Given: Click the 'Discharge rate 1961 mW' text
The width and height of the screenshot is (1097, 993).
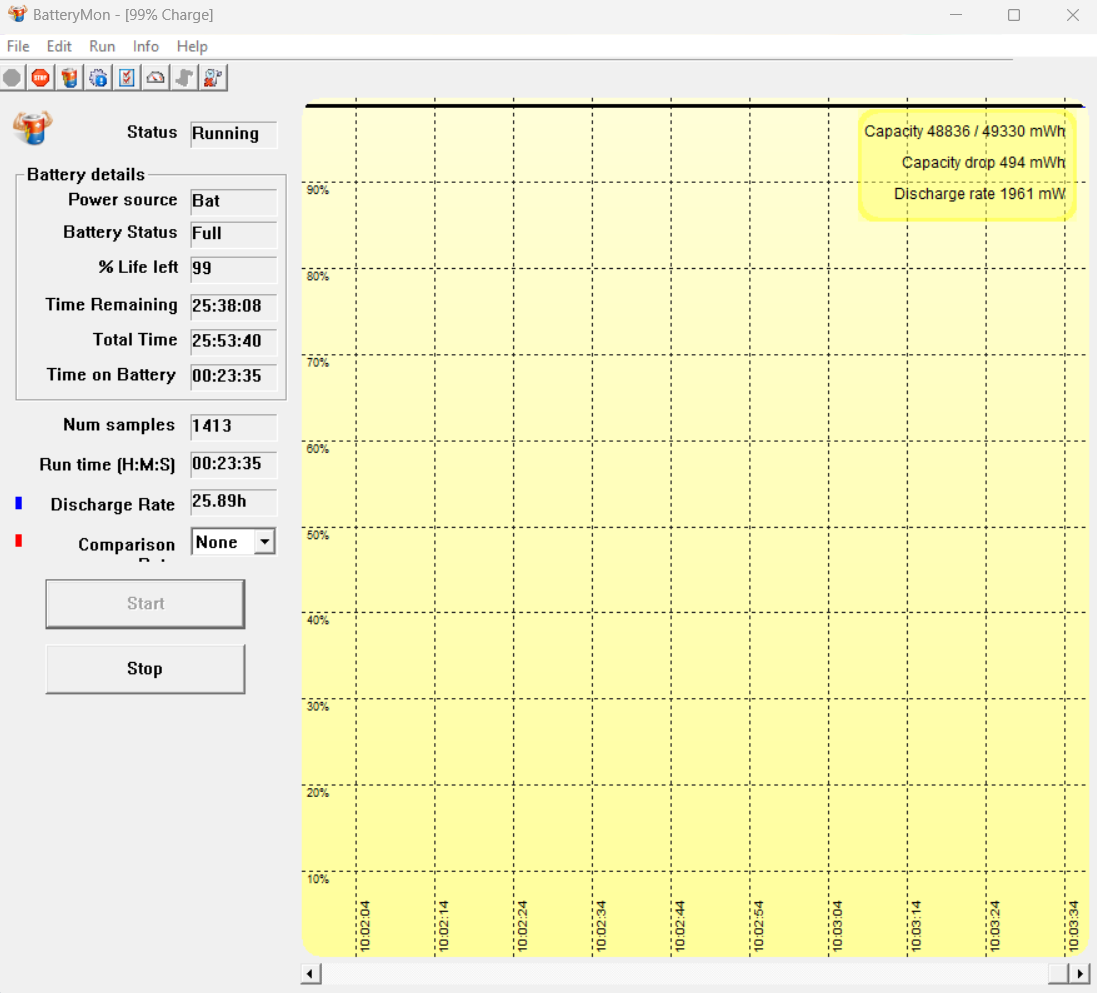Looking at the screenshot, I should pos(979,194).
